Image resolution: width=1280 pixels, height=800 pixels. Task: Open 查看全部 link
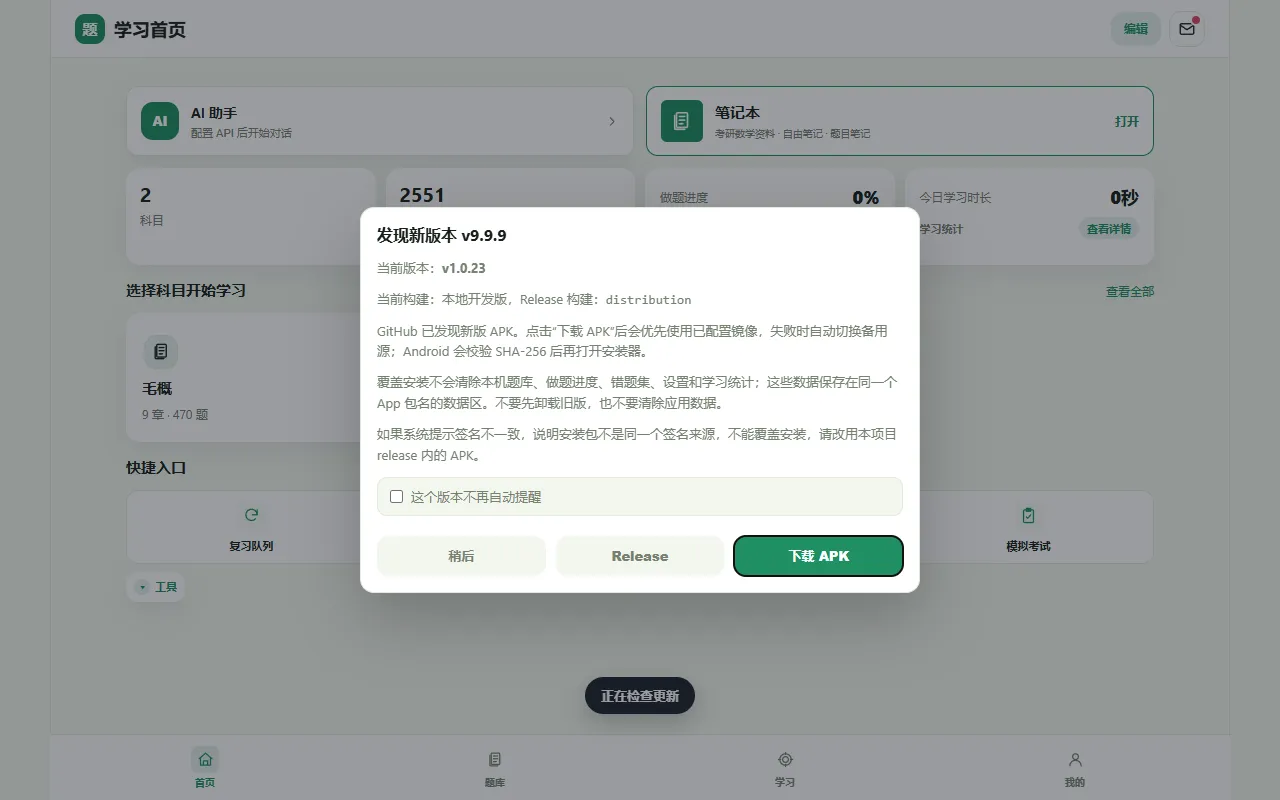tap(1130, 292)
